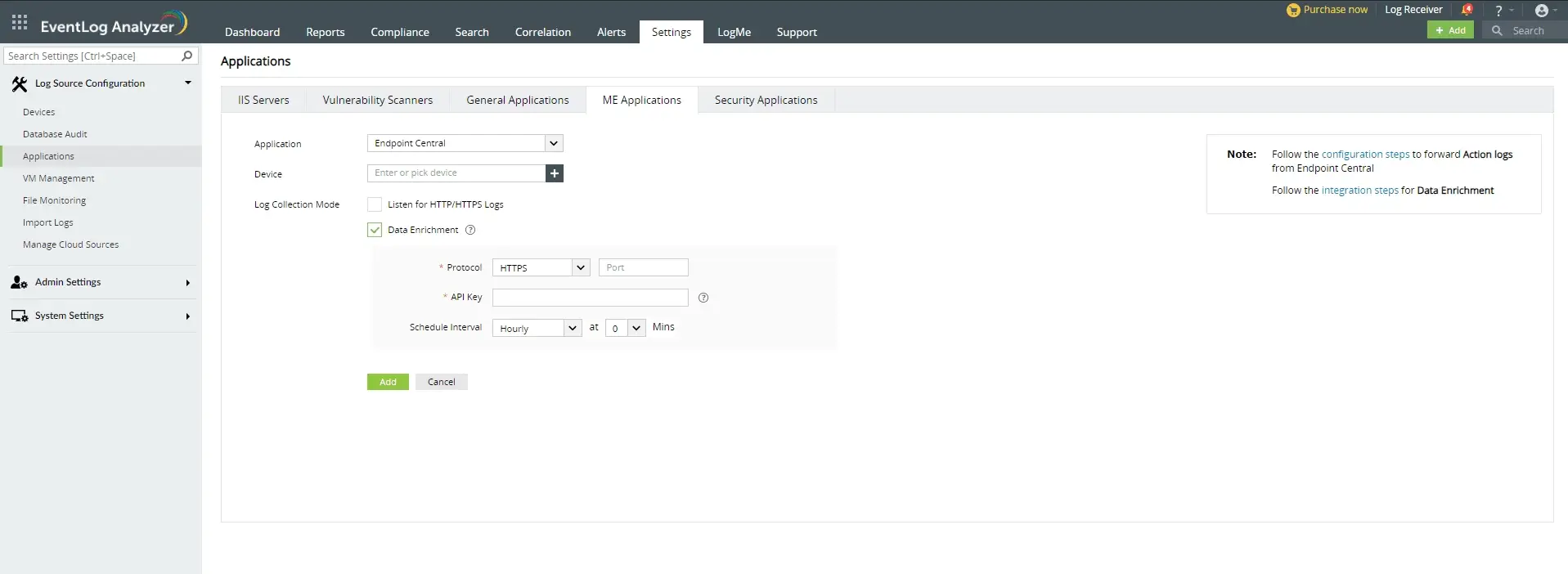Click the help icon next to Data Enrichment
The width and height of the screenshot is (1568, 574).
470,230
